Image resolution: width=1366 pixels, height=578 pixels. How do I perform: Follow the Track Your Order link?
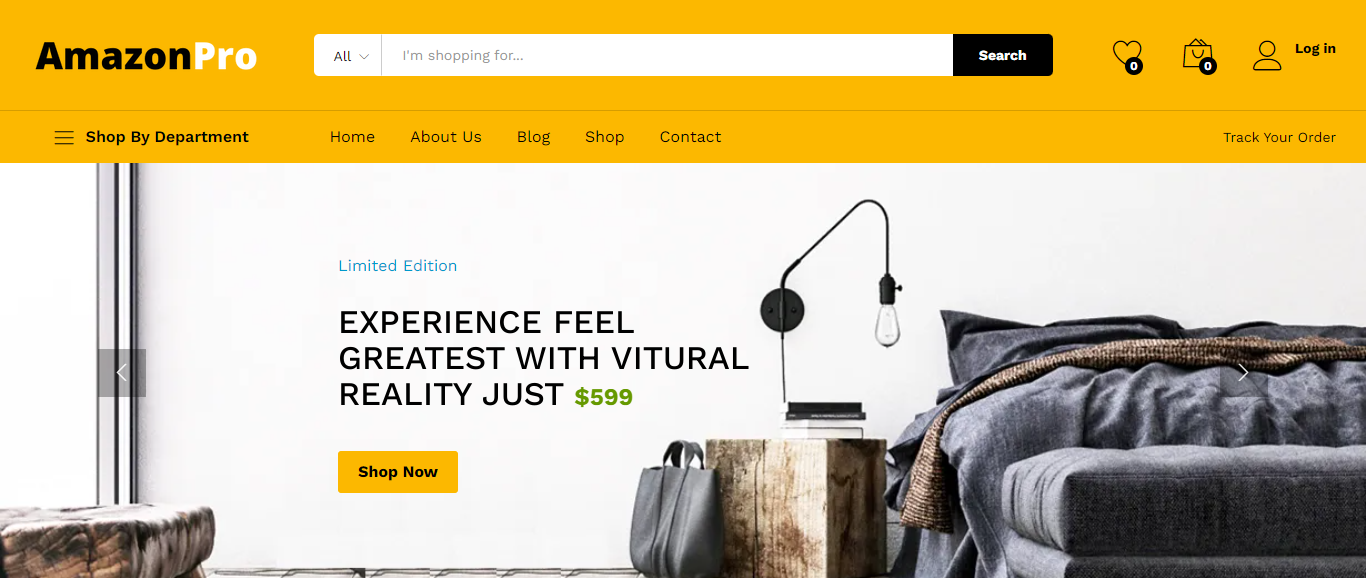click(1279, 137)
